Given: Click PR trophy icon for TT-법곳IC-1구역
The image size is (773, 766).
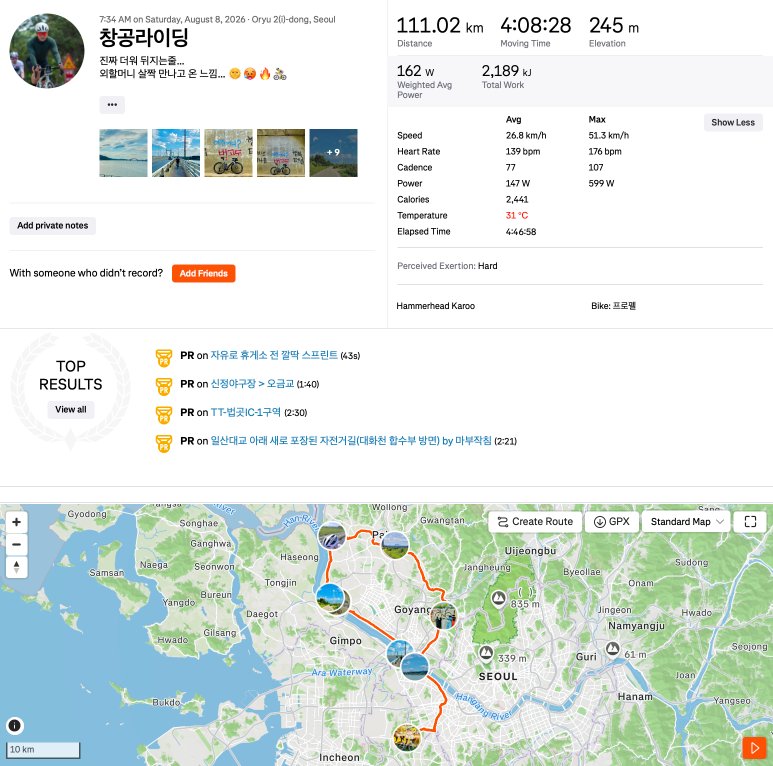Looking at the screenshot, I should [x=164, y=415].
